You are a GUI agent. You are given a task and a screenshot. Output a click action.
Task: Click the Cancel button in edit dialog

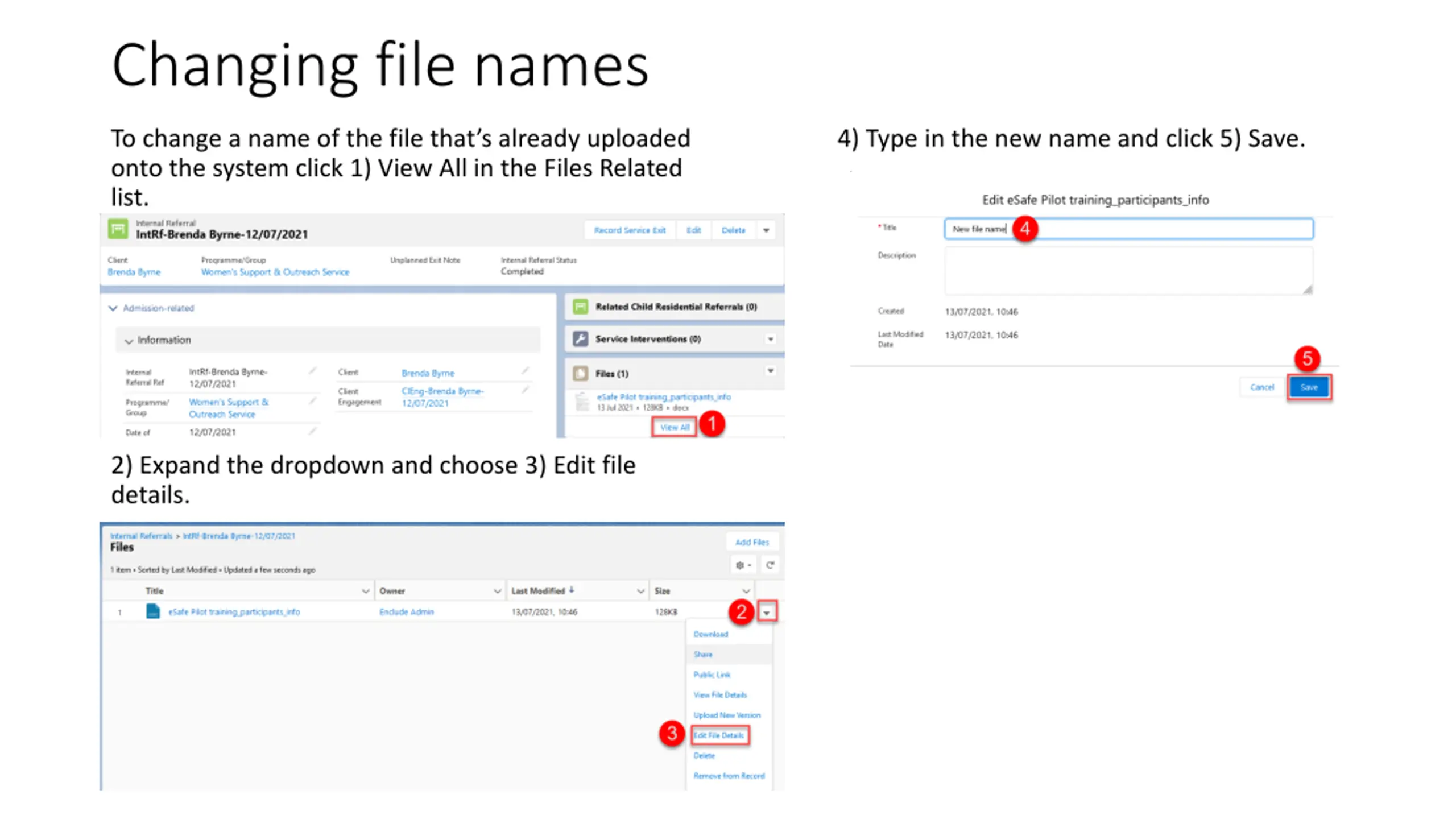tap(1262, 387)
